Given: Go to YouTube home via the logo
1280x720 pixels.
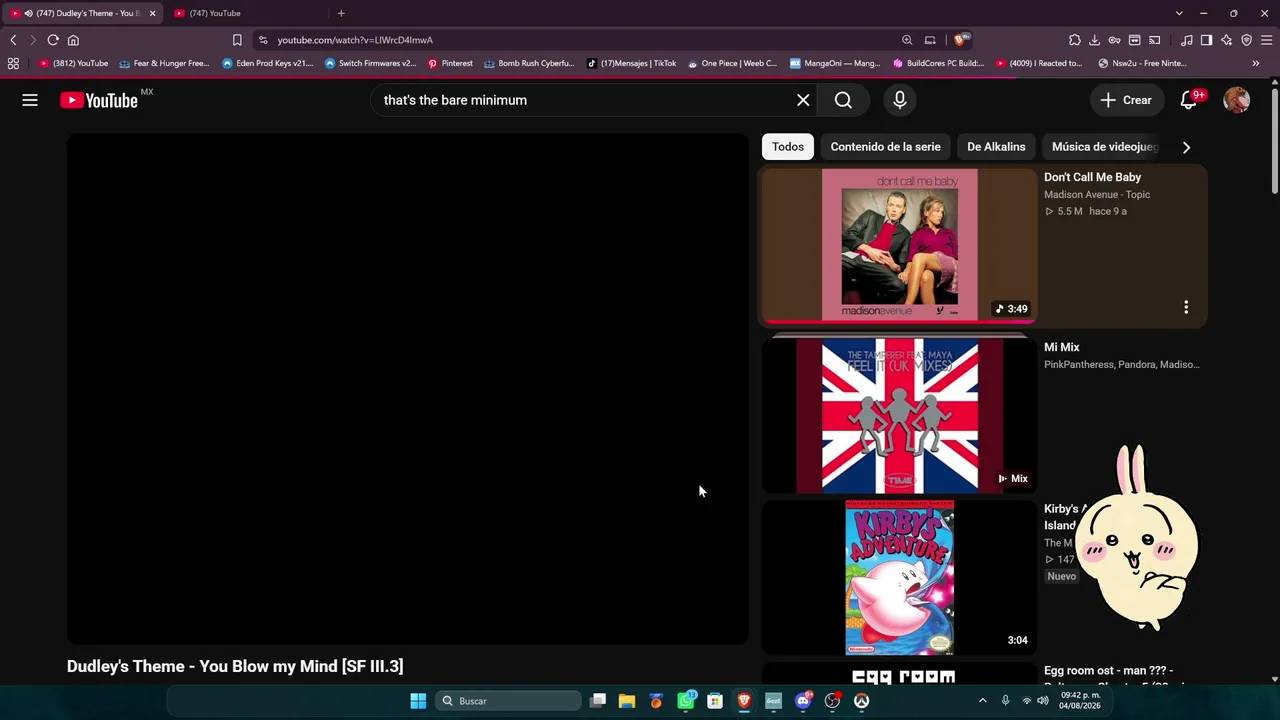Looking at the screenshot, I should pos(98,100).
